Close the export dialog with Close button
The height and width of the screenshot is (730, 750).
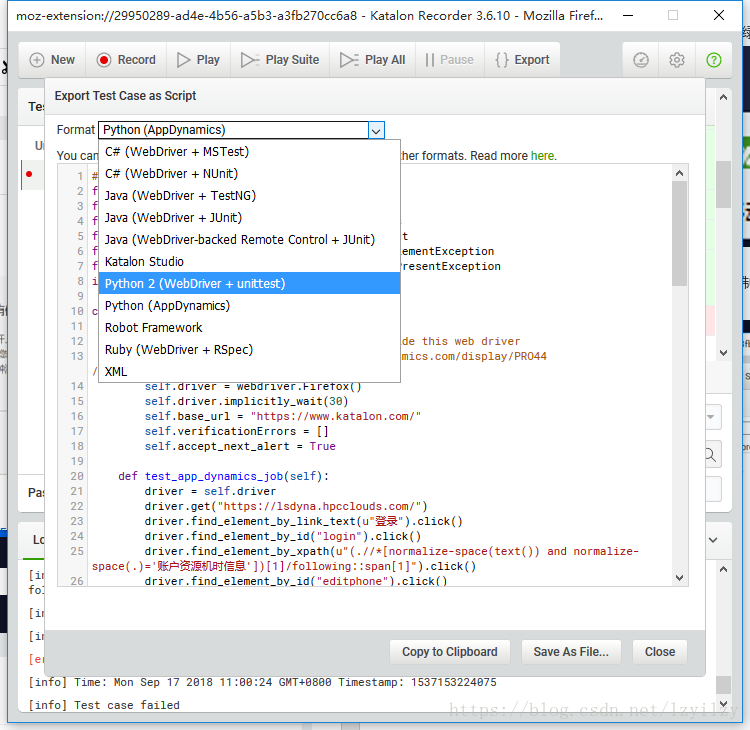click(660, 652)
